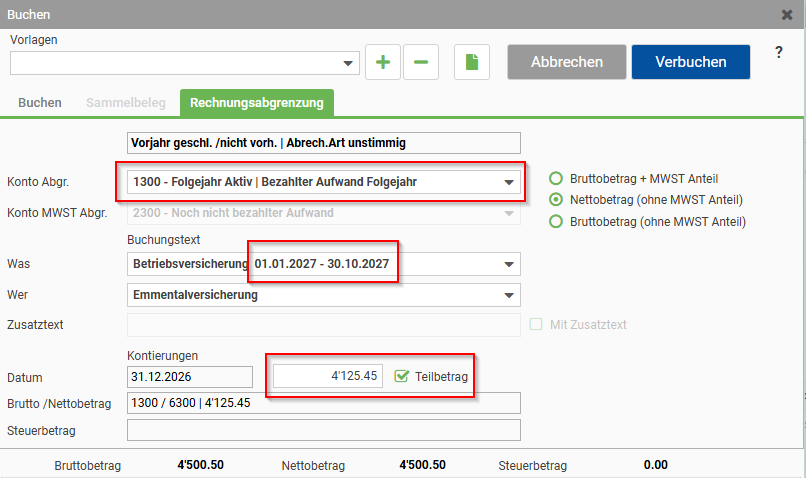The height and width of the screenshot is (478, 806).
Task: Close the Buchen dialog with the X
Action: point(787,15)
